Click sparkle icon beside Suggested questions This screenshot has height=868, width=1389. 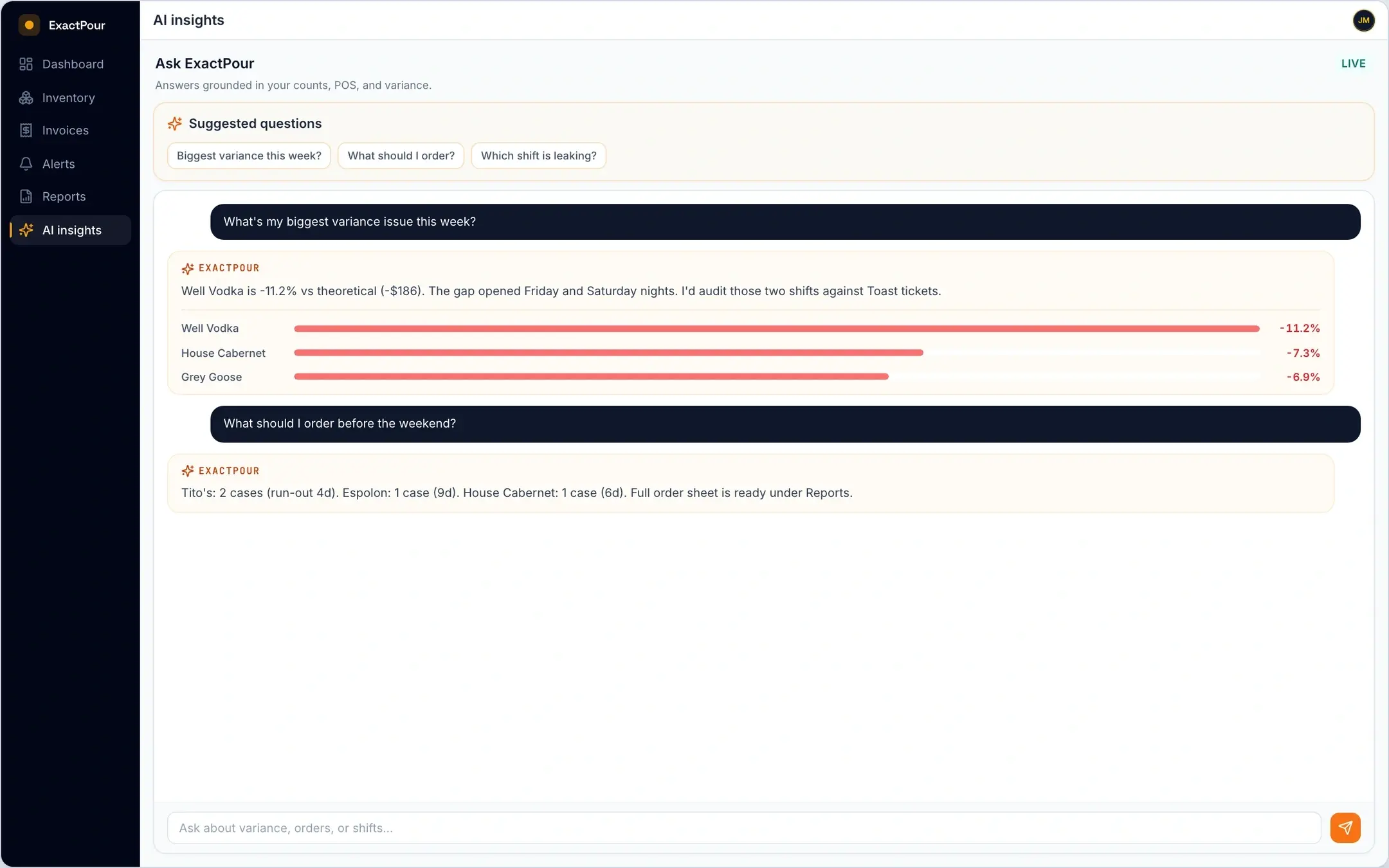point(174,123)
